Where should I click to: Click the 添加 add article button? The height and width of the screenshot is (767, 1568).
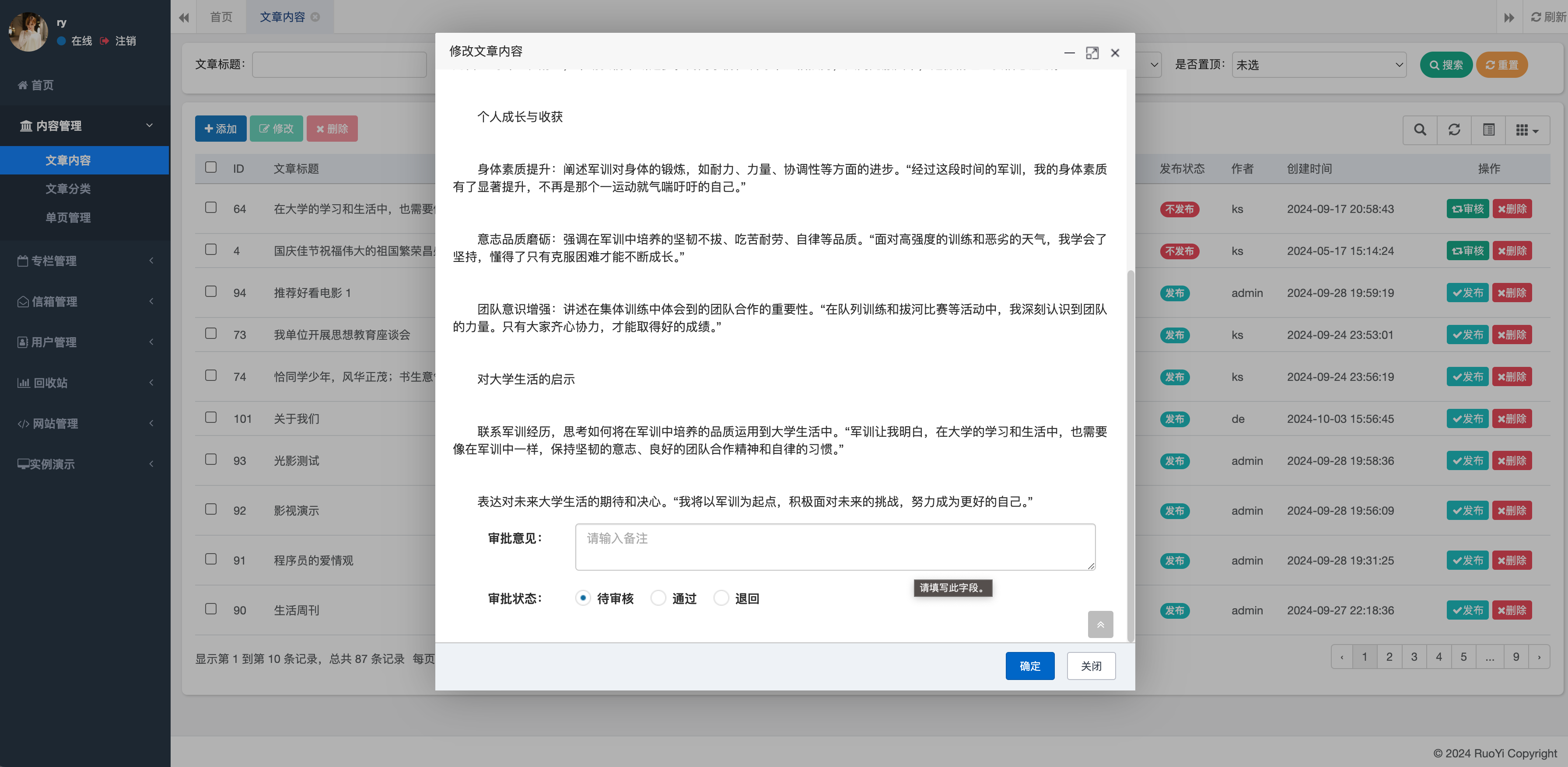click(220, 128)
